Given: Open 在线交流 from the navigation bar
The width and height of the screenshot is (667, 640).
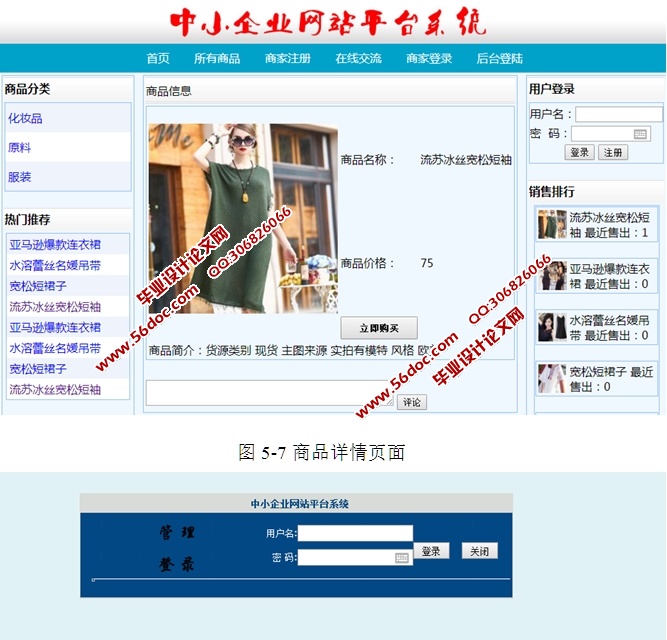Looking at the screenshot, I should (358, 58).
